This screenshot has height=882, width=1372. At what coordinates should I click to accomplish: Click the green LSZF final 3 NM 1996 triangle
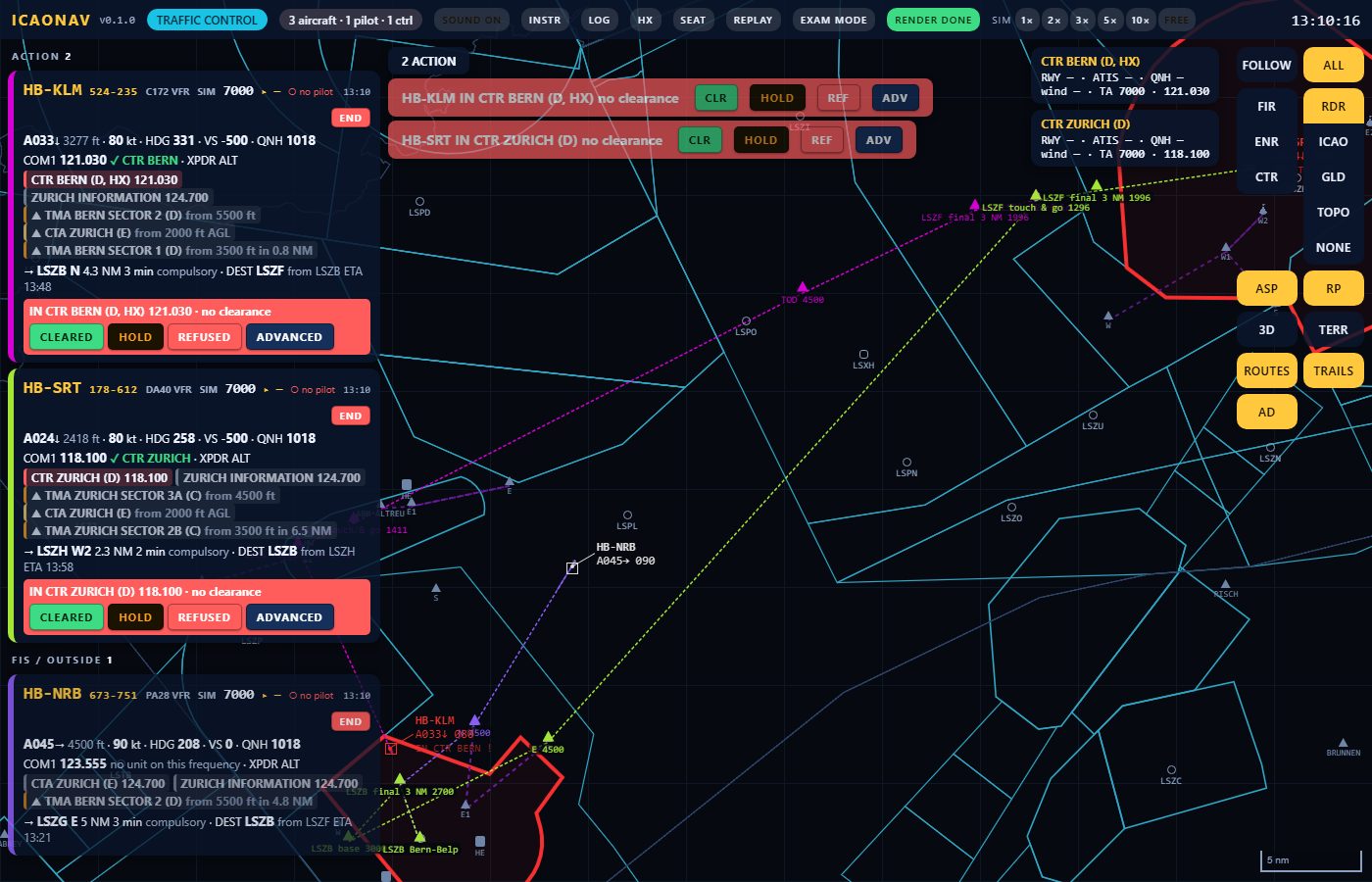(x=1097, y=185)
